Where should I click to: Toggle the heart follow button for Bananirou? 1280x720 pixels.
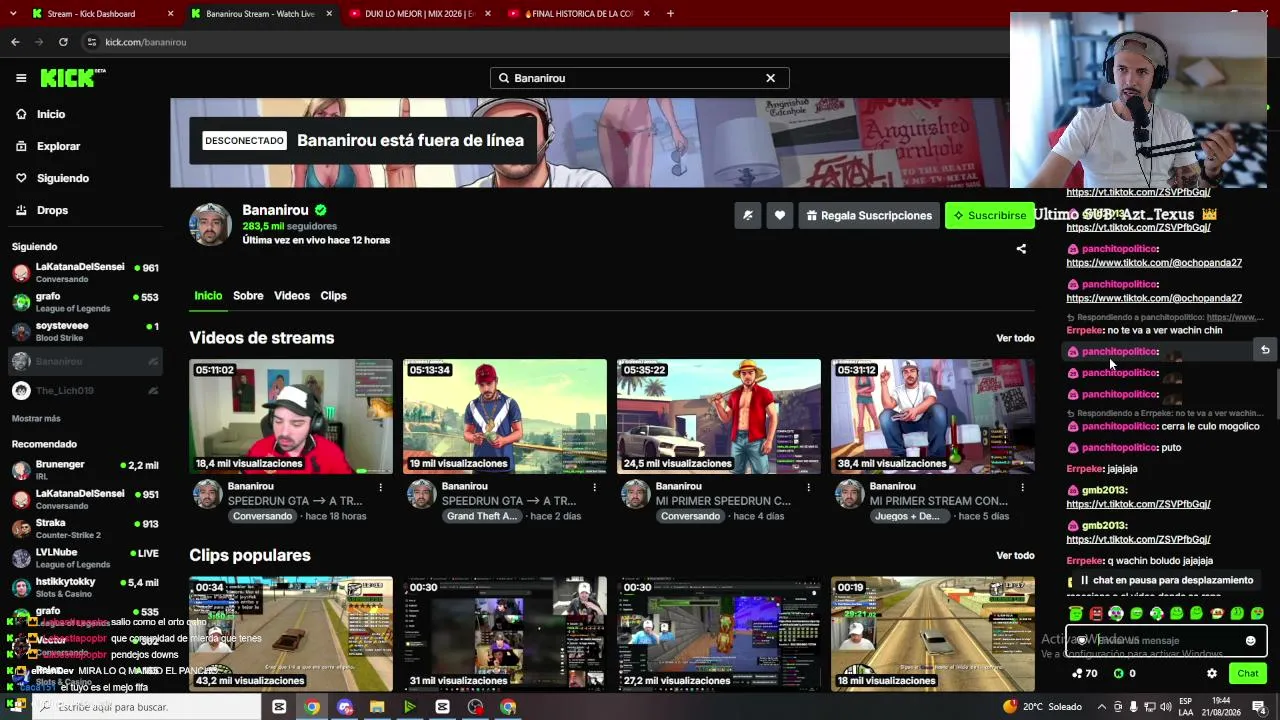click(780, 215)
